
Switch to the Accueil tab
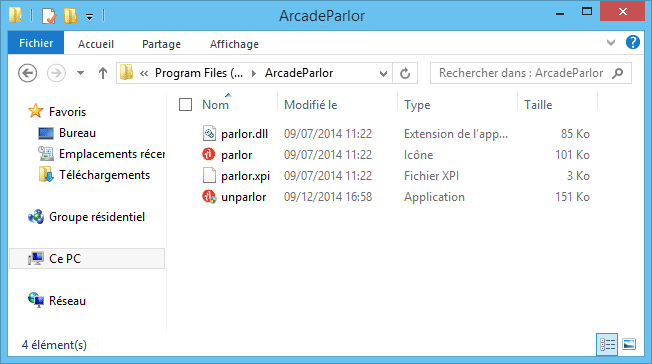click(x=96, y=44)
